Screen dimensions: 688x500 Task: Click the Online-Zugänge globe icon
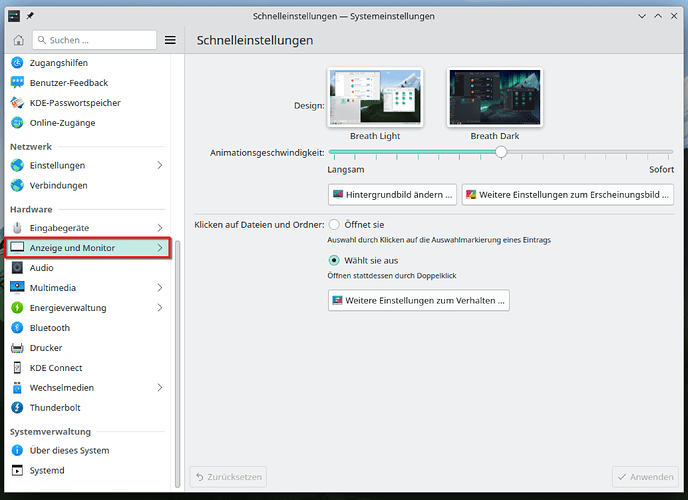(17, 123)
